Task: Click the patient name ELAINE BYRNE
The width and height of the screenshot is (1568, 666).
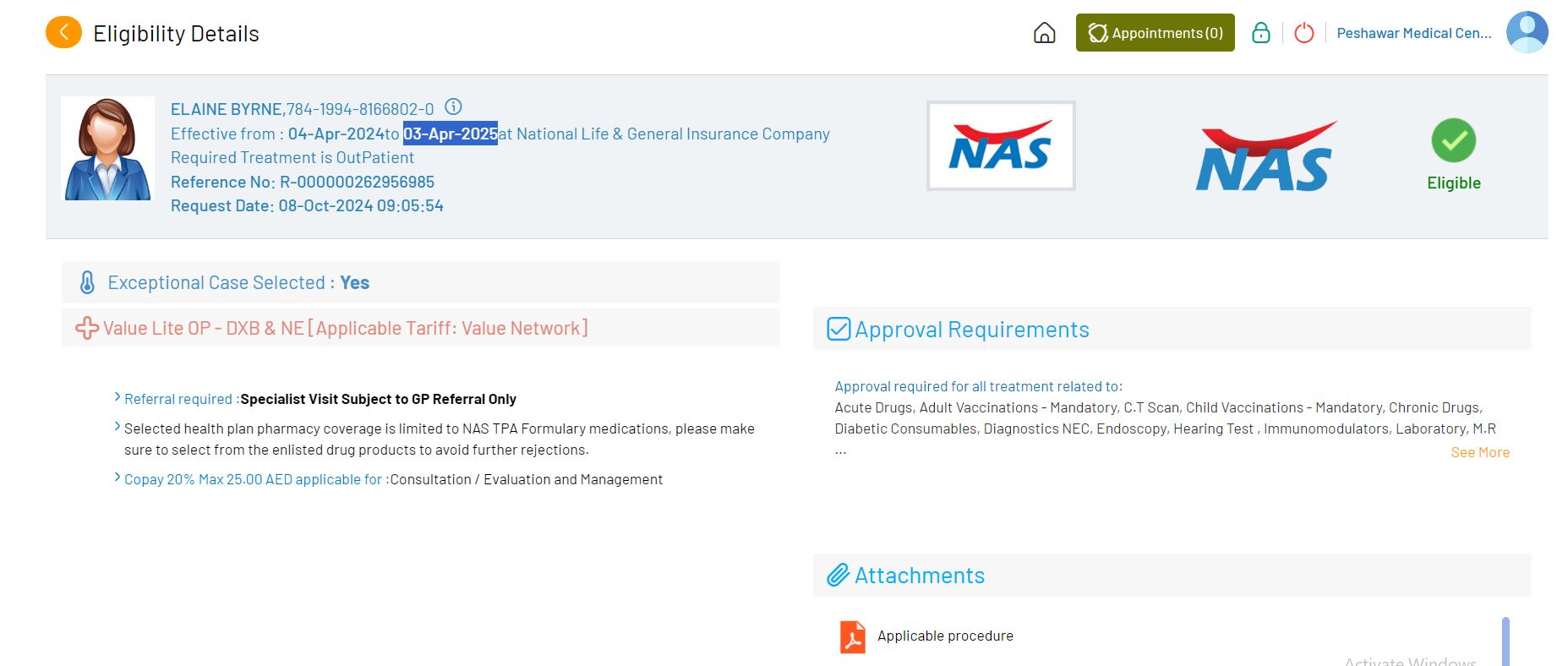Action: [x=227, y=109]
